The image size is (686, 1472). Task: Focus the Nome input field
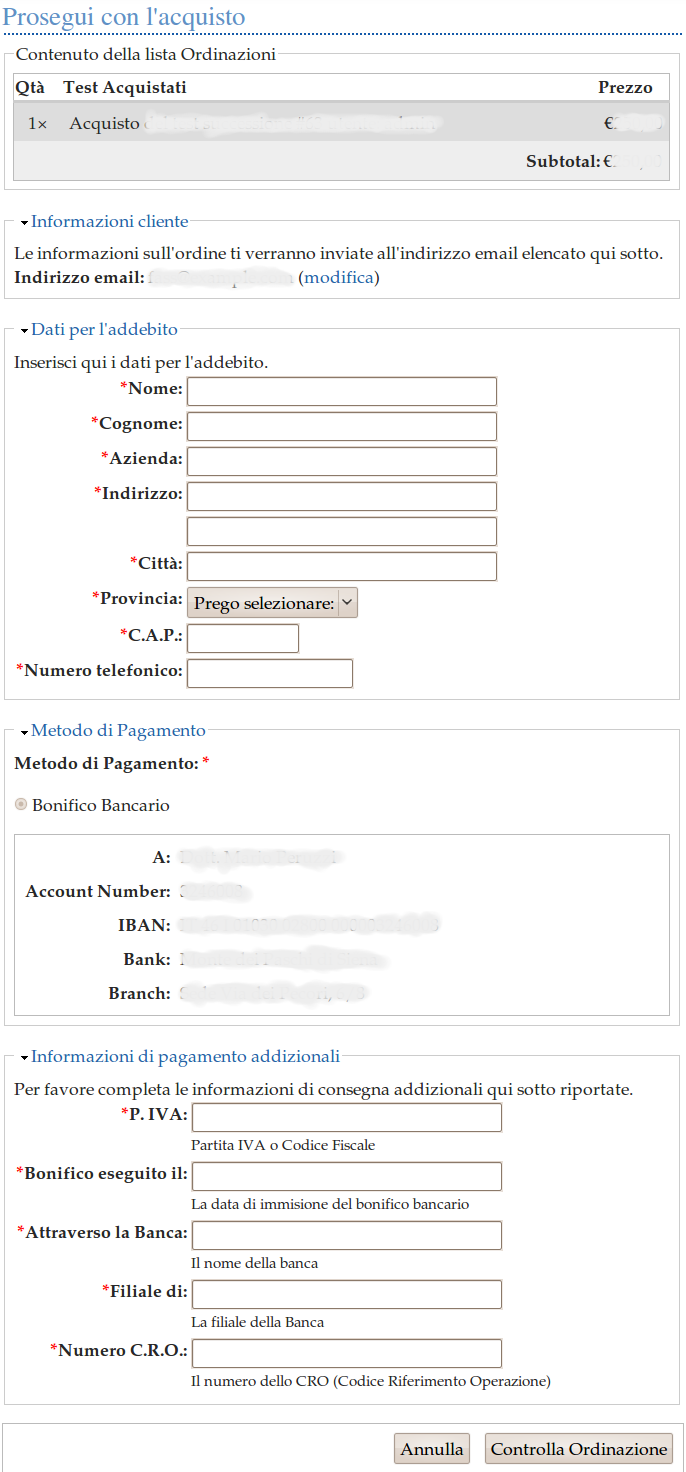tap(342, 391)
